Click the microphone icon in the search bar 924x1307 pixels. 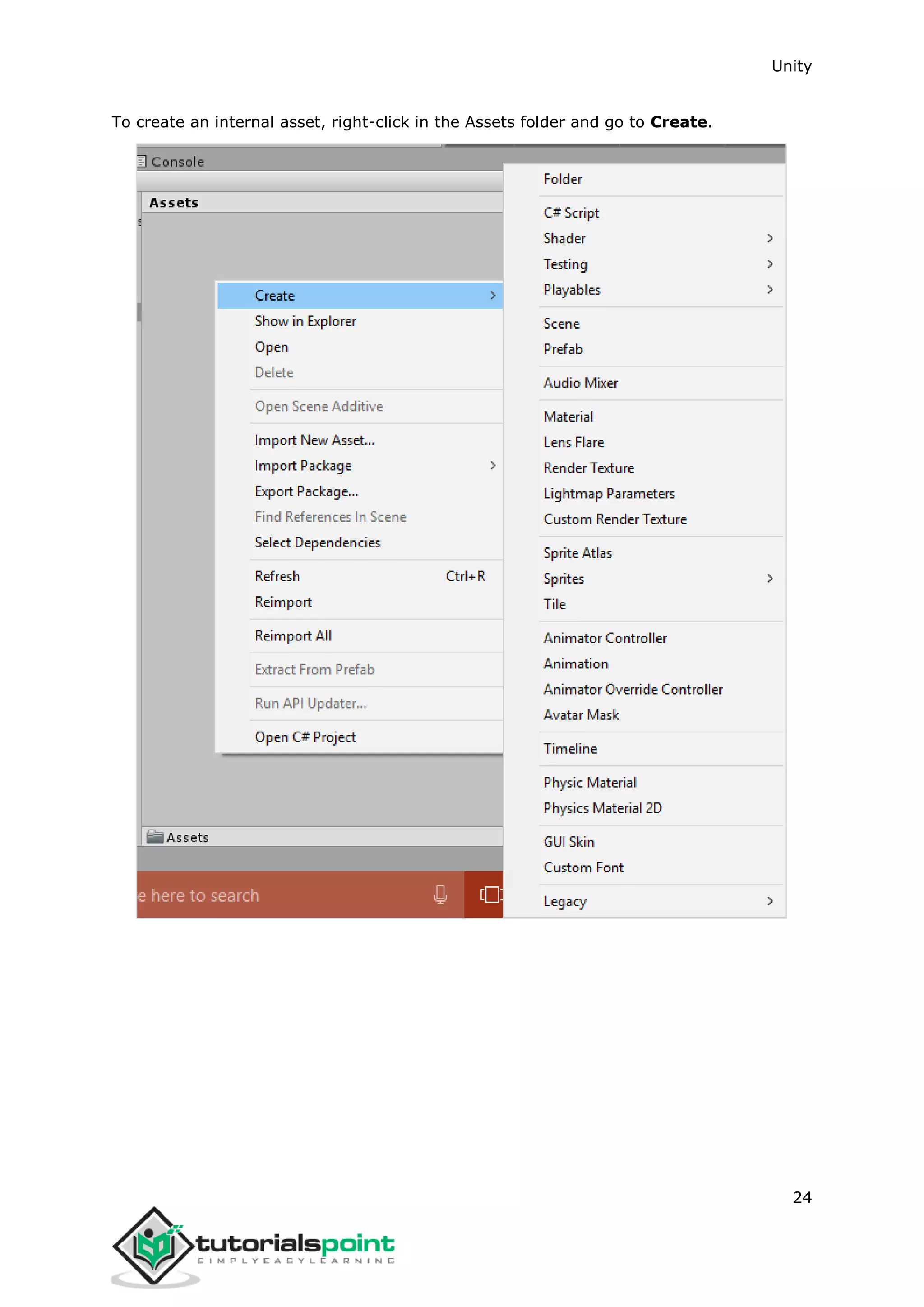[440, 895]
